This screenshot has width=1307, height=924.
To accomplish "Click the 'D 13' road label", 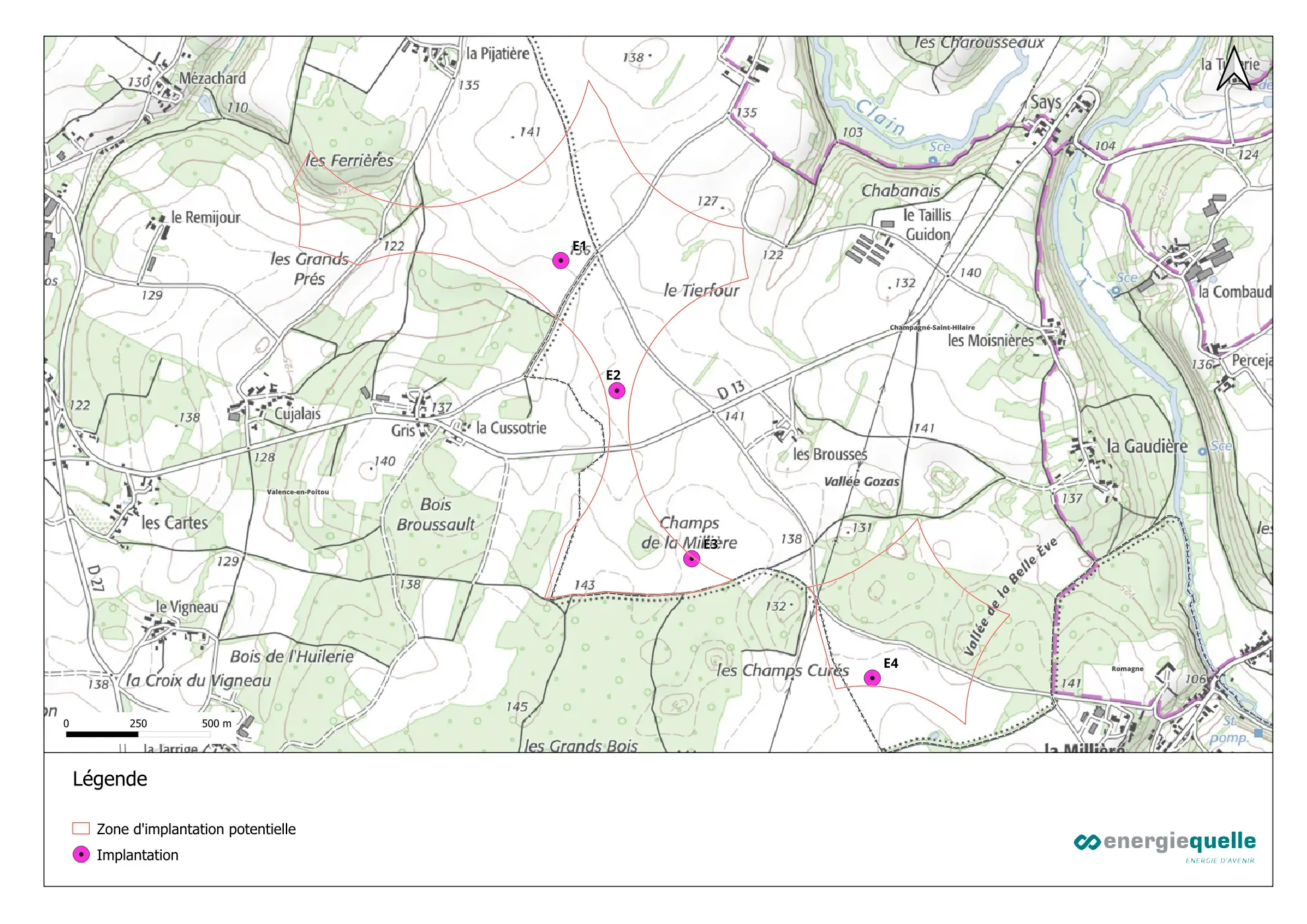I will (x=731, y=389).
